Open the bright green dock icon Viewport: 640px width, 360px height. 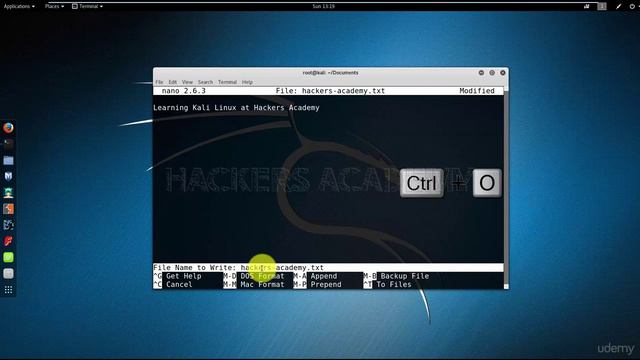[x=8, y=257]
